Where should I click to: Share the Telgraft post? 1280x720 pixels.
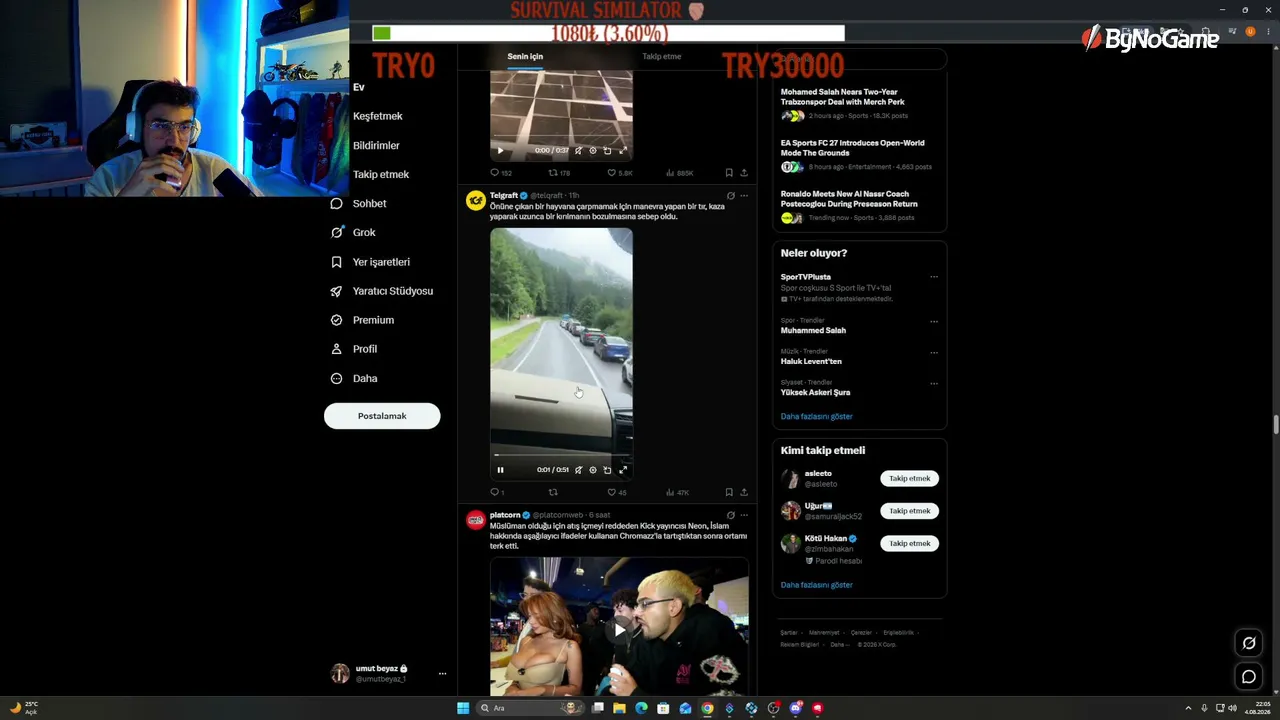point(744,492)
